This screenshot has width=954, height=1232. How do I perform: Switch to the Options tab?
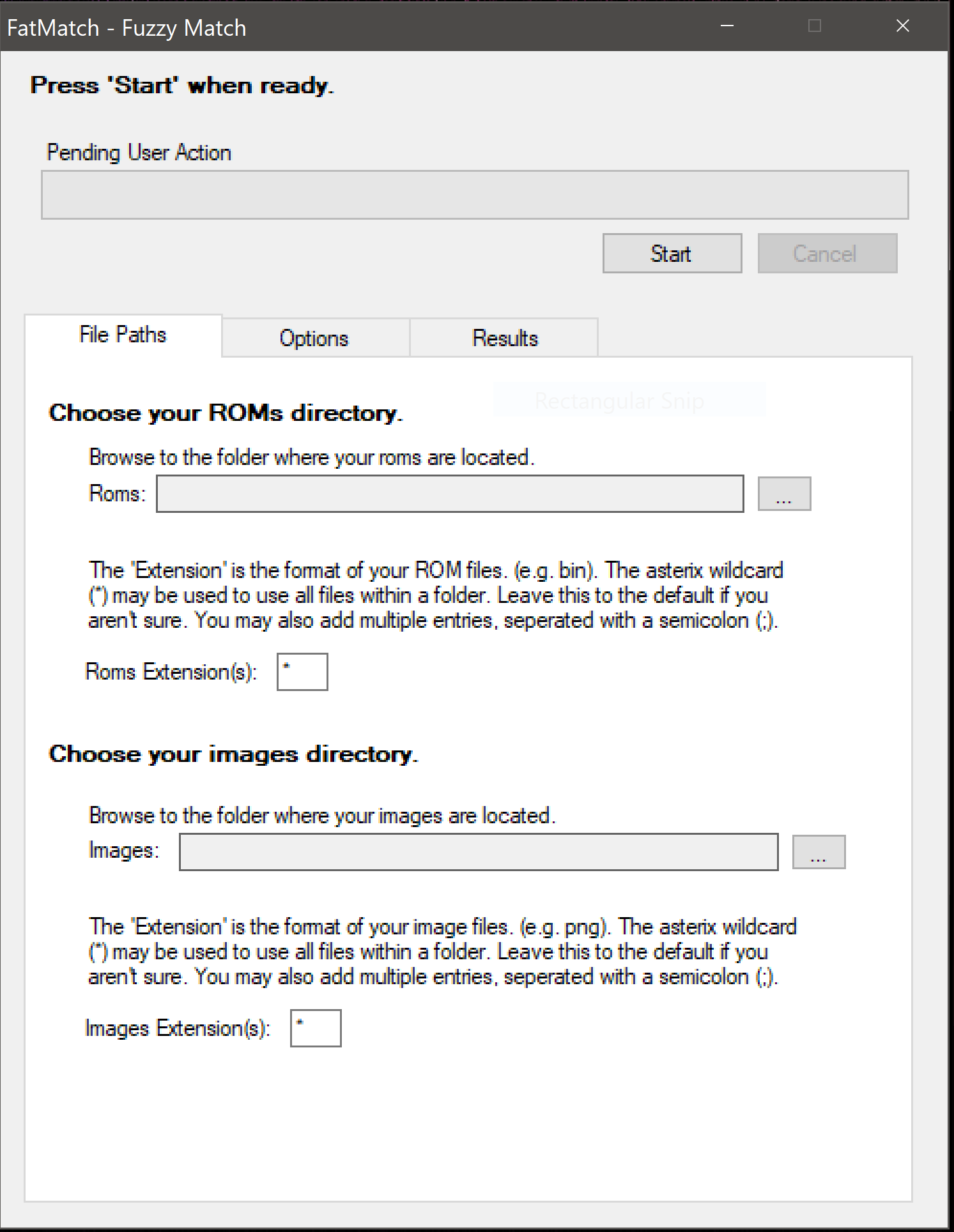(x=315, y=338)
